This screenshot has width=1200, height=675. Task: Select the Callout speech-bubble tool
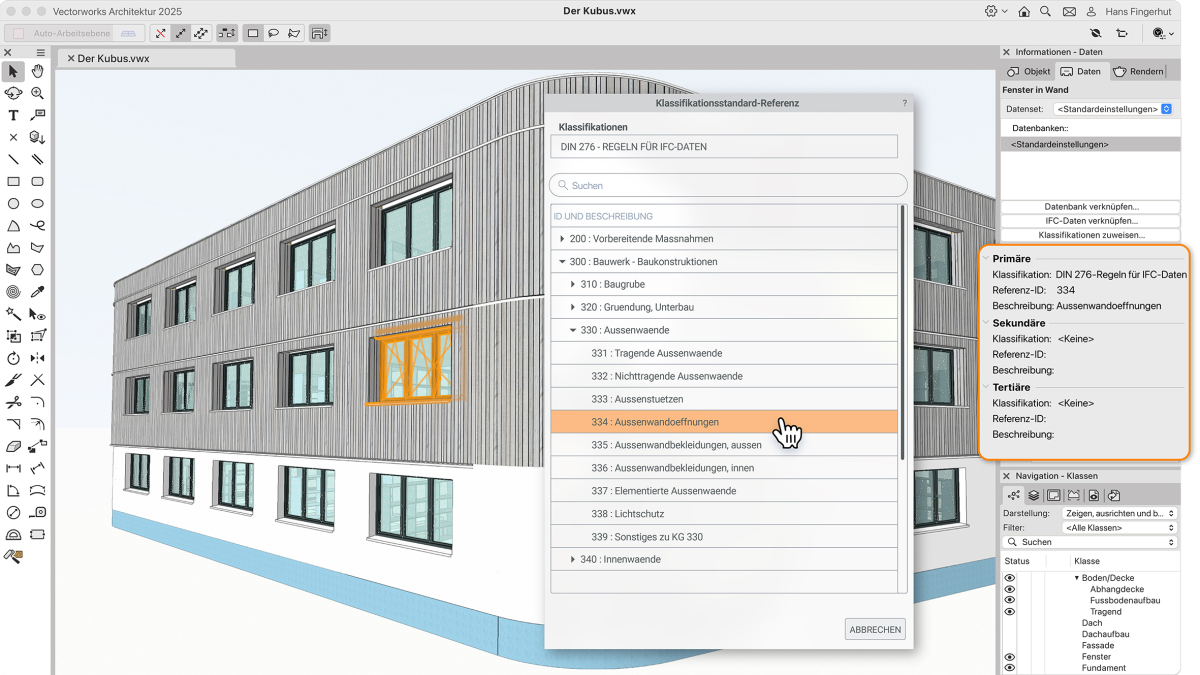coord(37,116)
